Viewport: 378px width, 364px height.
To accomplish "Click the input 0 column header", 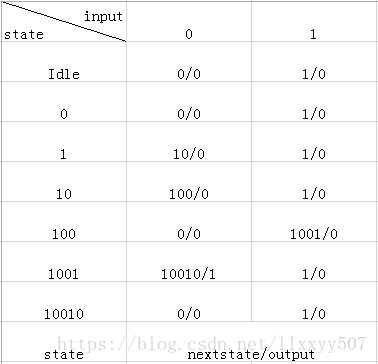I will coord(189,22).
